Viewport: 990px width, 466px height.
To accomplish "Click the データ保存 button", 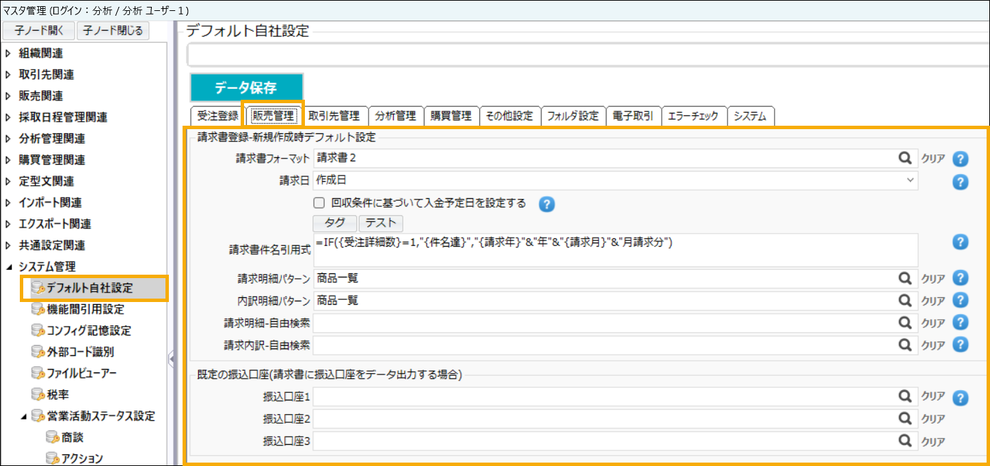I will [x=246, y=88].
